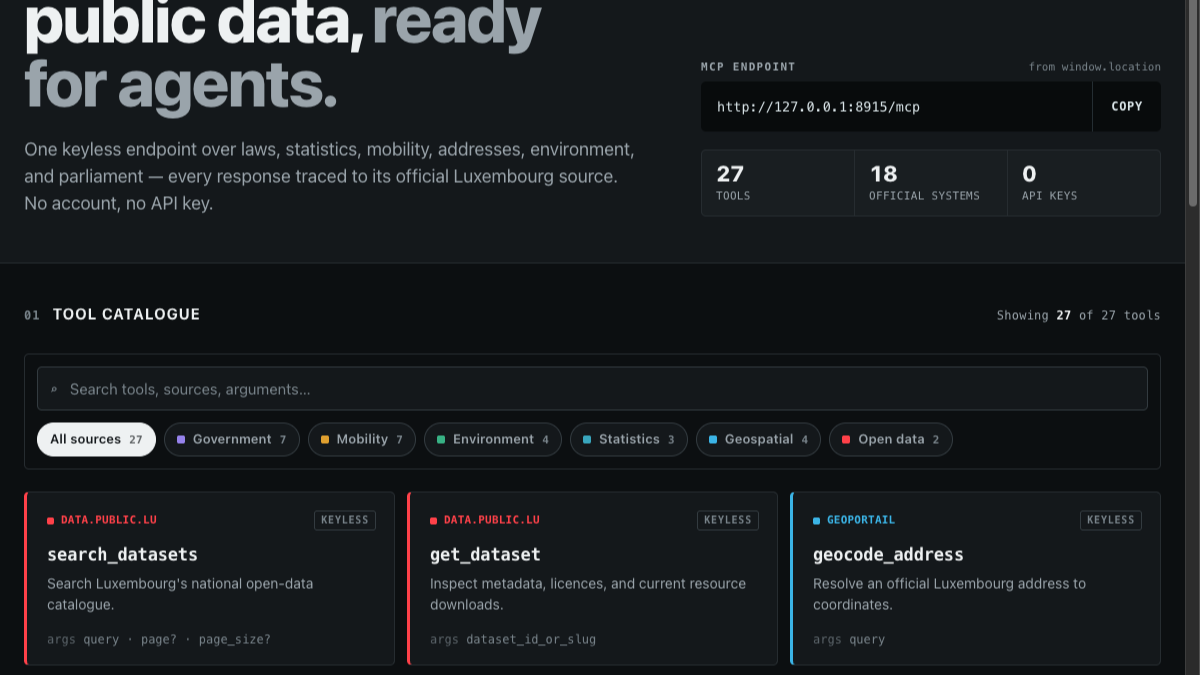This screenshot has height=675, width=1200.
Task: Filter tools by Environment source
Action: click(x=493, y=439)
